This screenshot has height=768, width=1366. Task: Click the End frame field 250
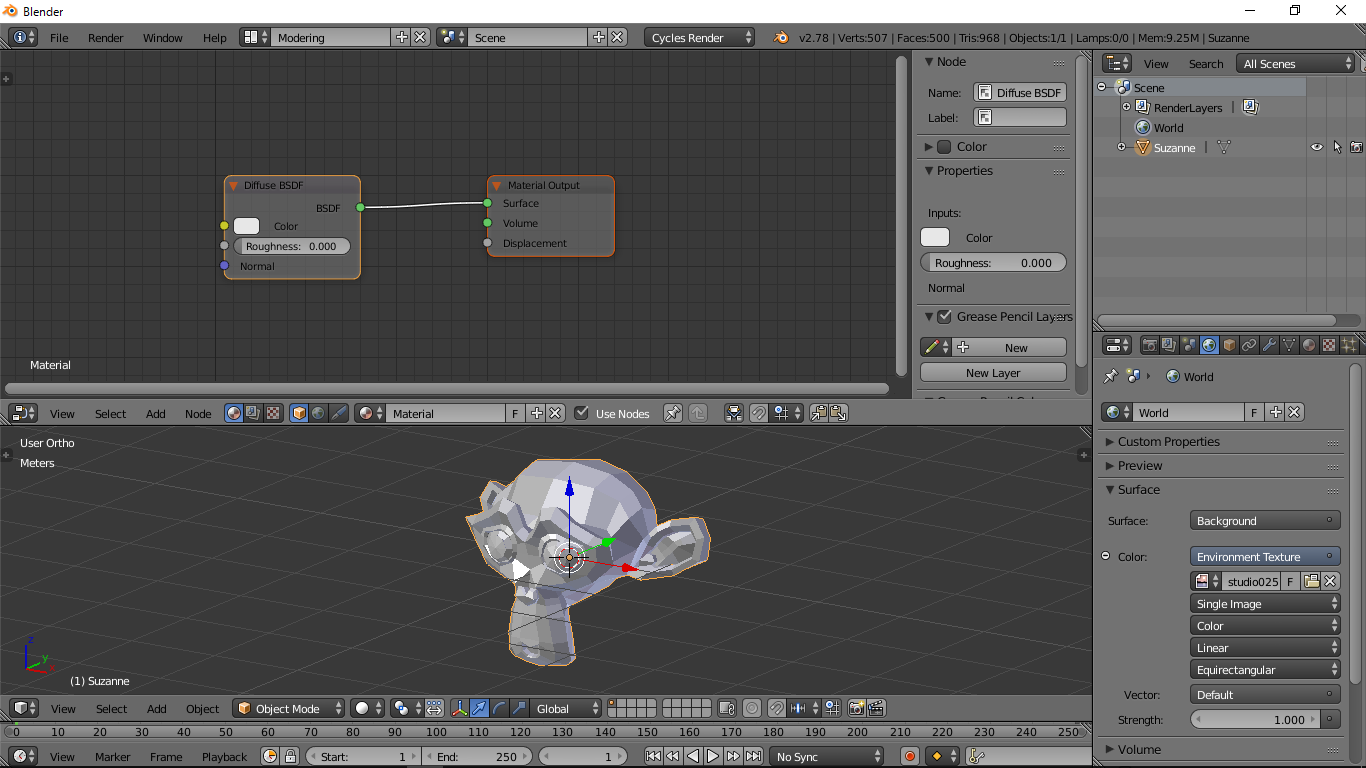click(479, 757)
